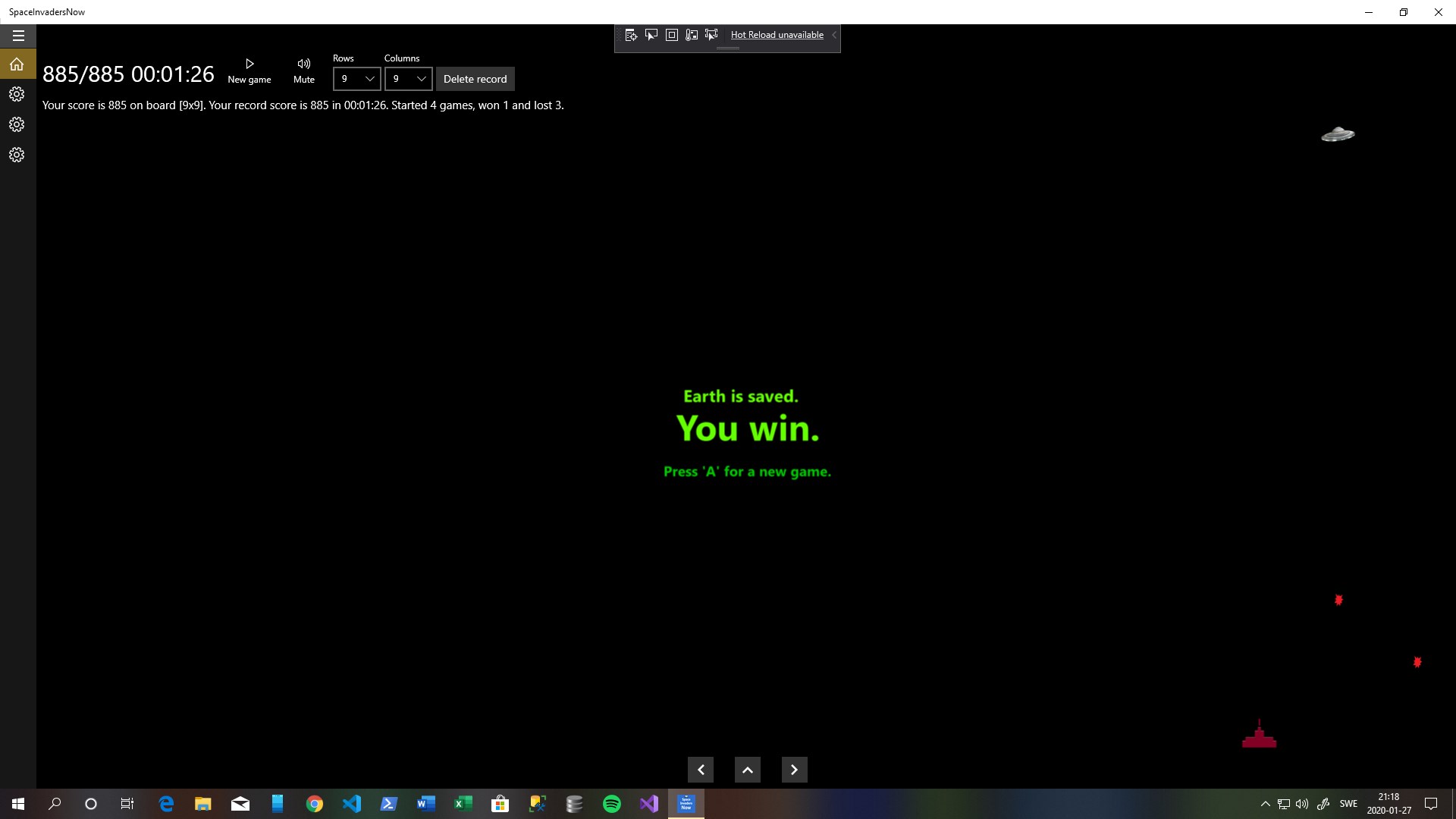Expand the Rows dropdown
1456x819 pixels.
tap(356, 79)
